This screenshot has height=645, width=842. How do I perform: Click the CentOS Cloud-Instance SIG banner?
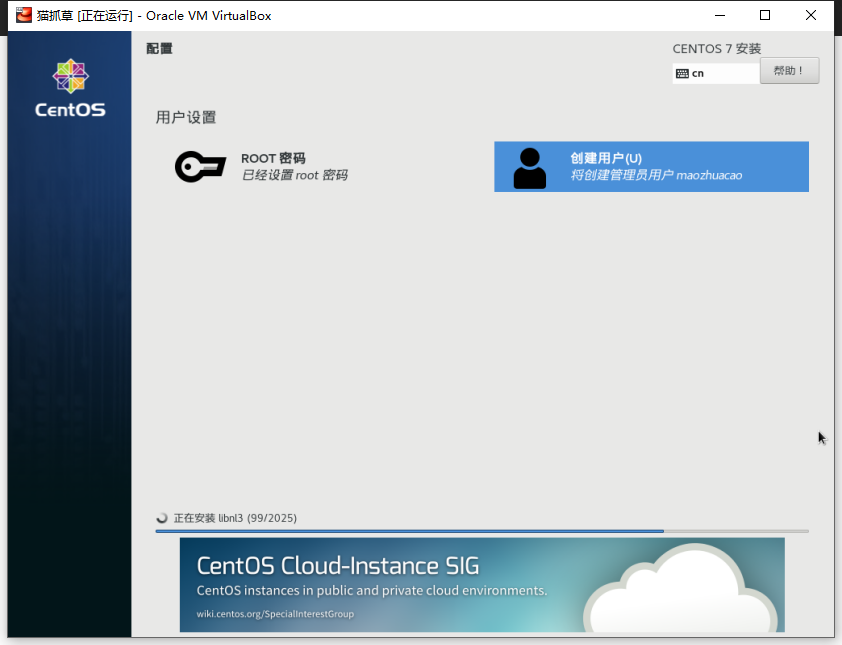click(x=482, y=585)
